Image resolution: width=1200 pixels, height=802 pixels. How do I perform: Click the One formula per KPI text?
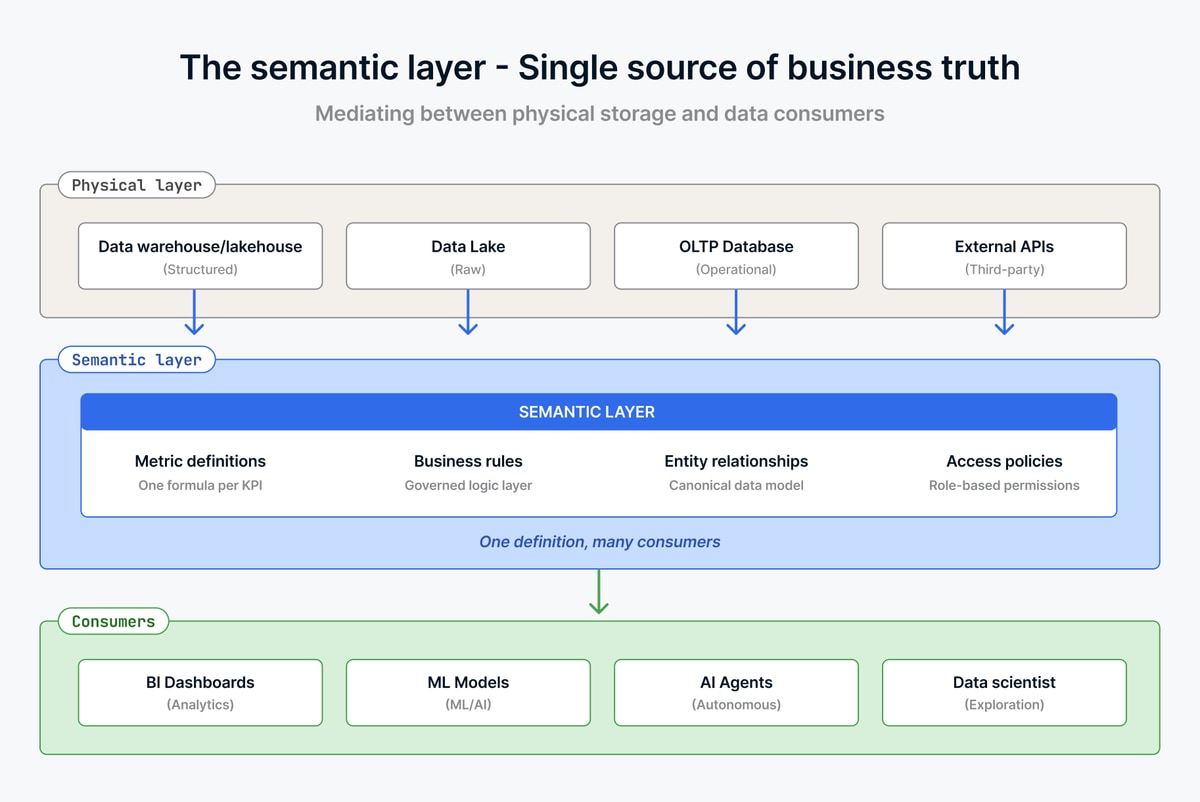pyautogui.click(x=200, y=485)
